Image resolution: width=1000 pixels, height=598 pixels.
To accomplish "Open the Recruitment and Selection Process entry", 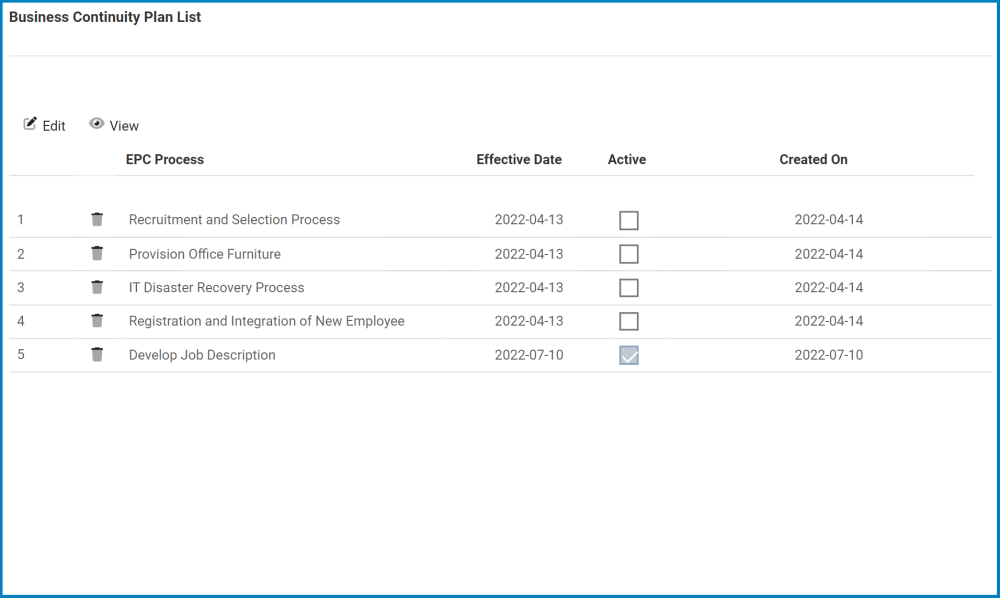I will coord(234,220).
